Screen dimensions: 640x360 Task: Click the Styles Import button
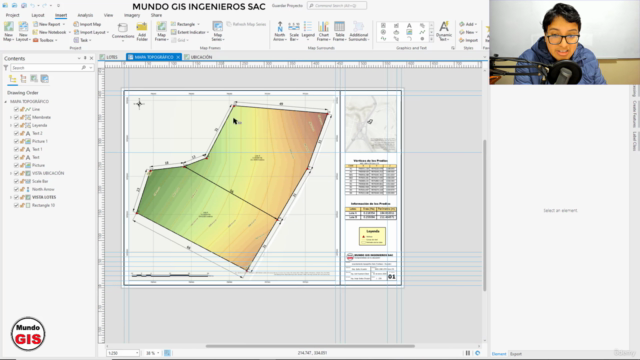tap(469, 40)
